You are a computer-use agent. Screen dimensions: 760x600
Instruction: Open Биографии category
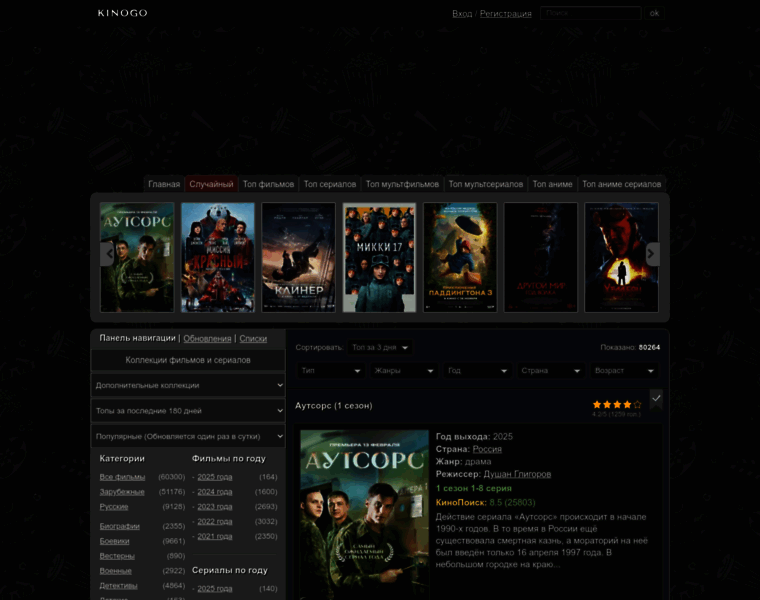[x=120, y=526]
